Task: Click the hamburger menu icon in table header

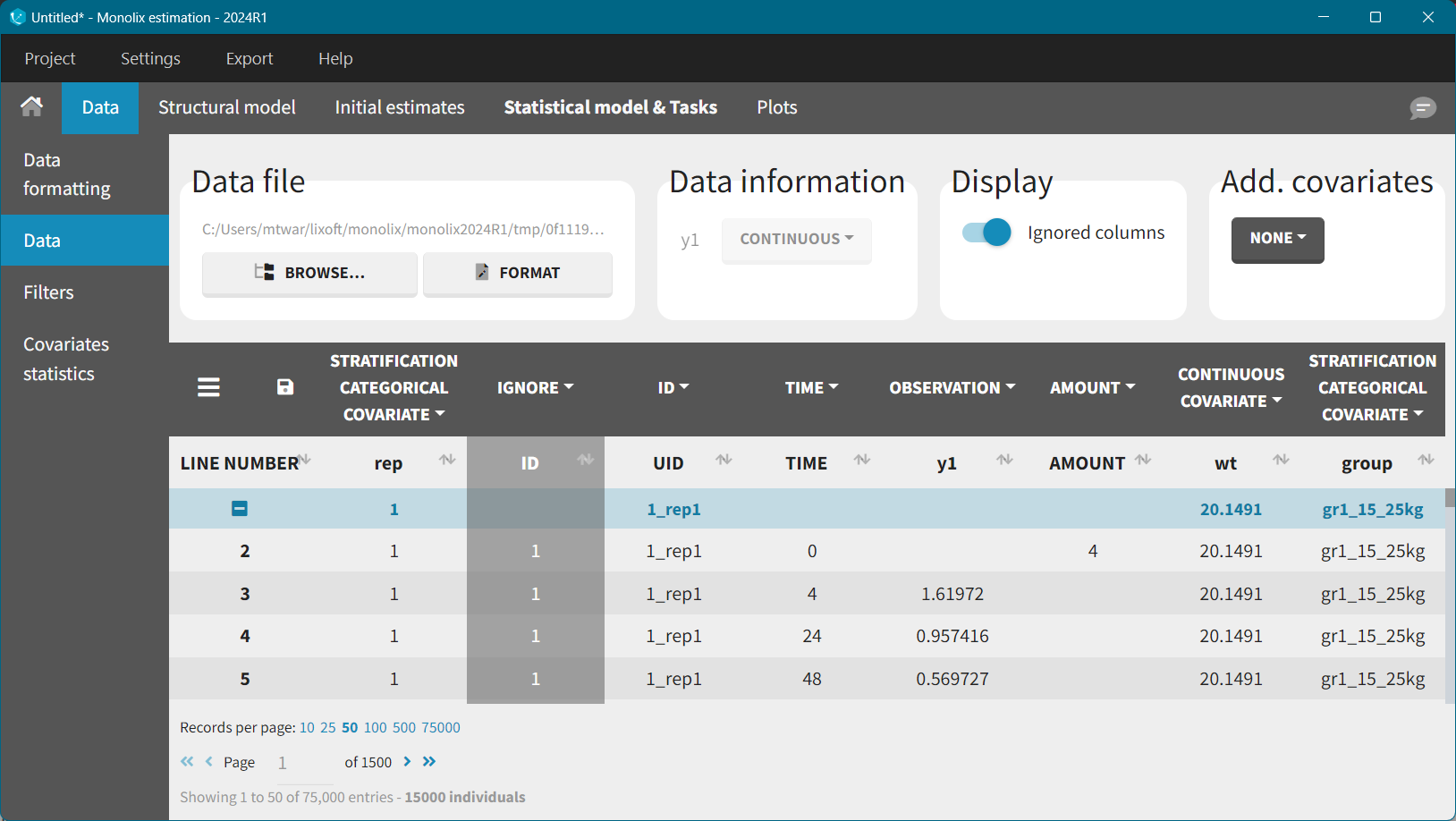Action: click(208, 387)
